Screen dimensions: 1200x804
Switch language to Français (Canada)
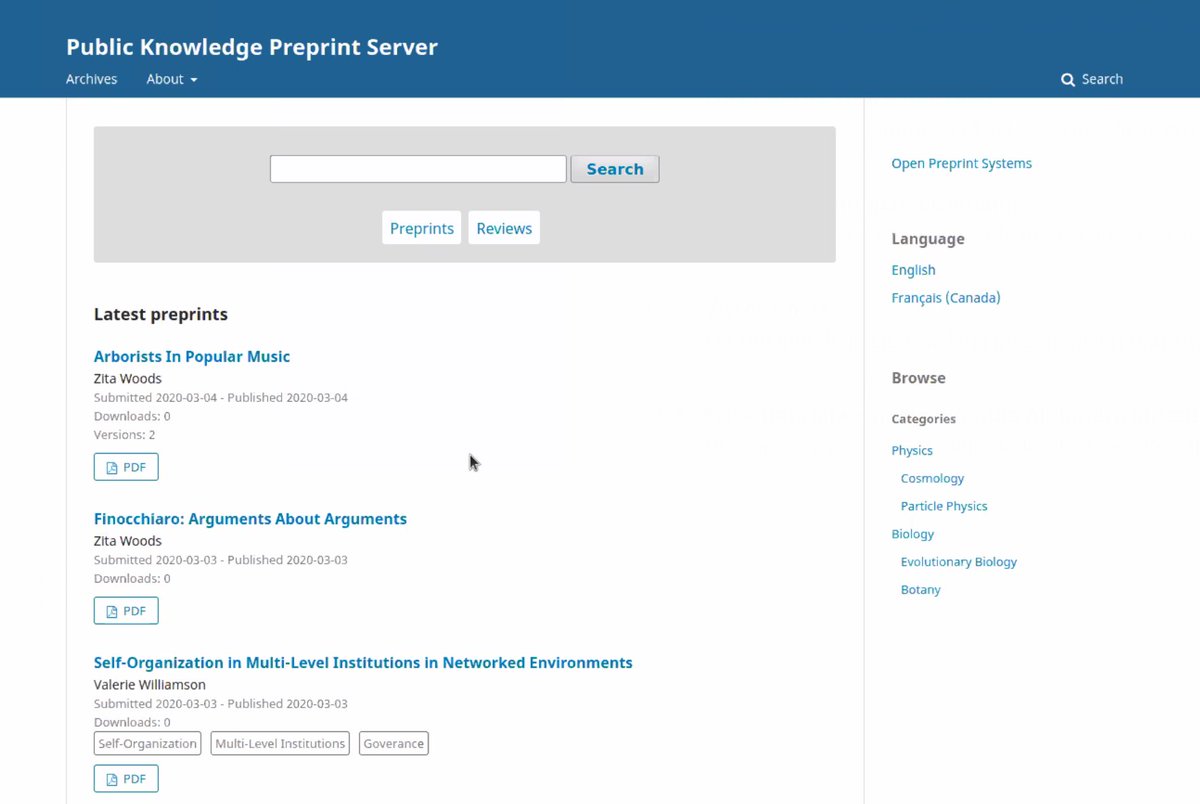tap(946, 298)
